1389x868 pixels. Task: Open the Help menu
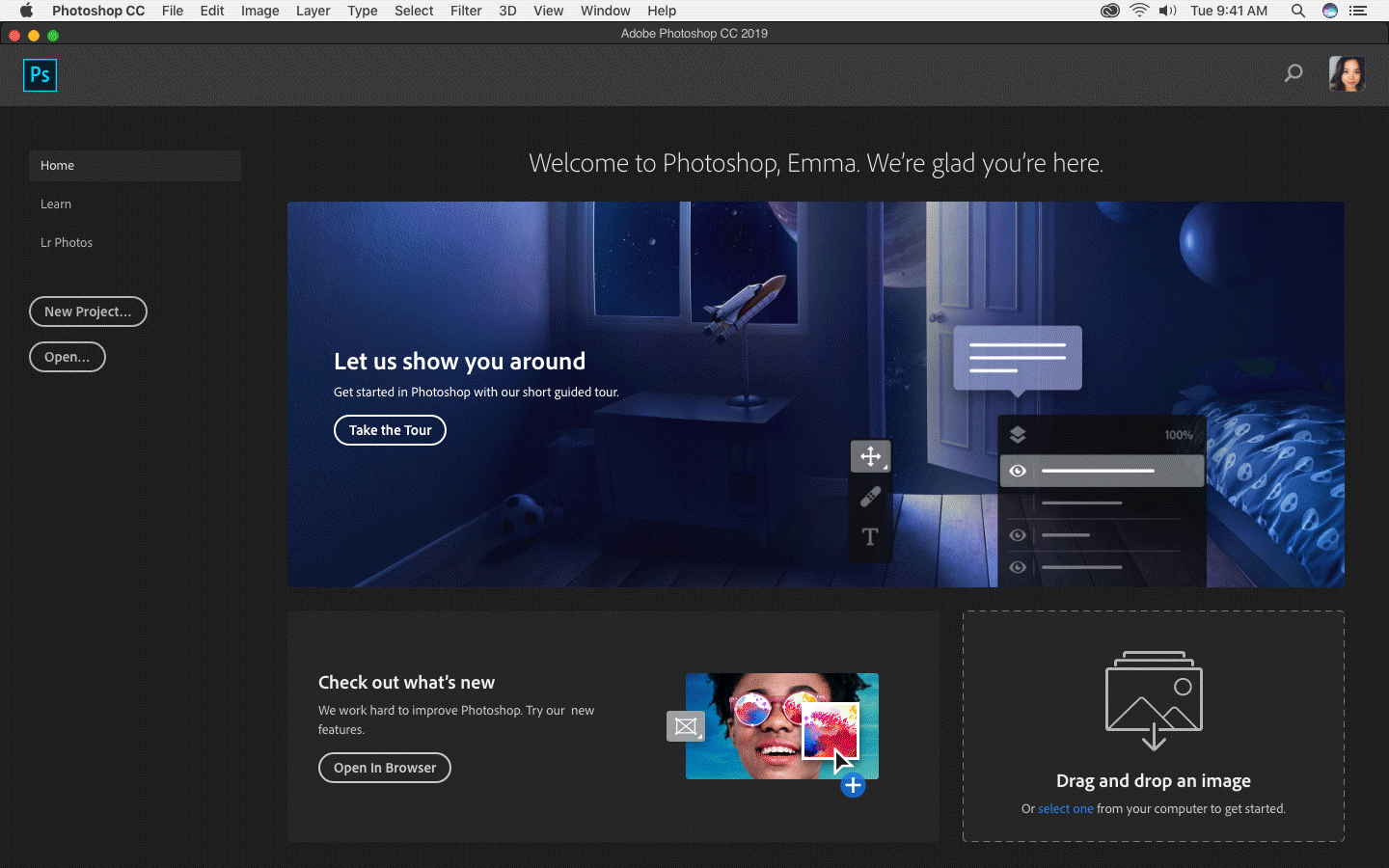click(x=662, y=11)
